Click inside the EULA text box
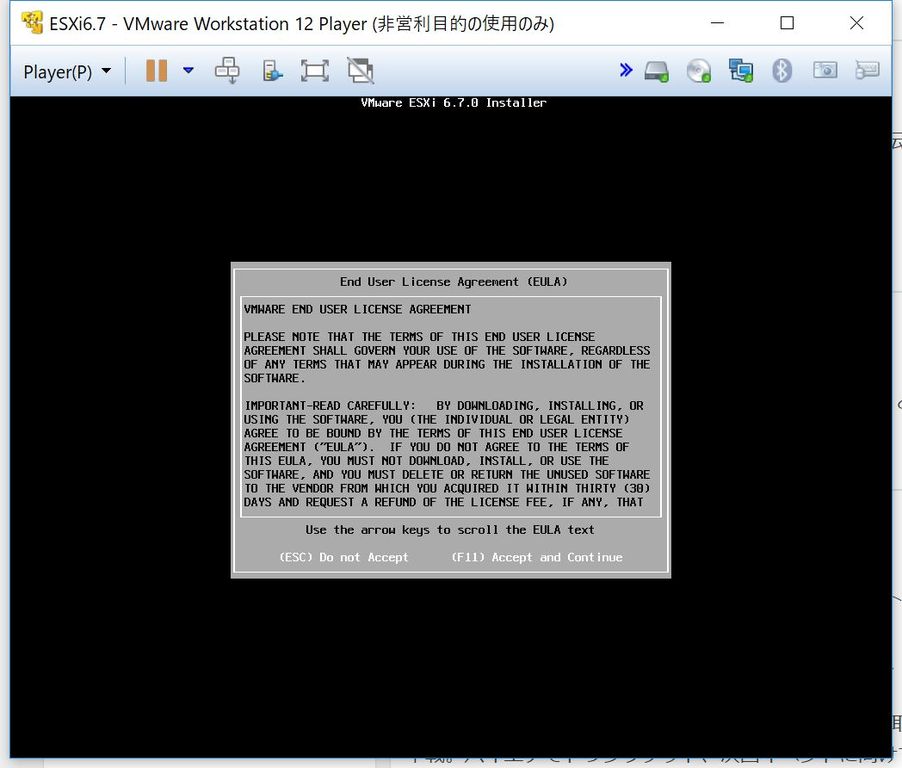The width and height of the screenshot is (902, 768). (451, 407)
